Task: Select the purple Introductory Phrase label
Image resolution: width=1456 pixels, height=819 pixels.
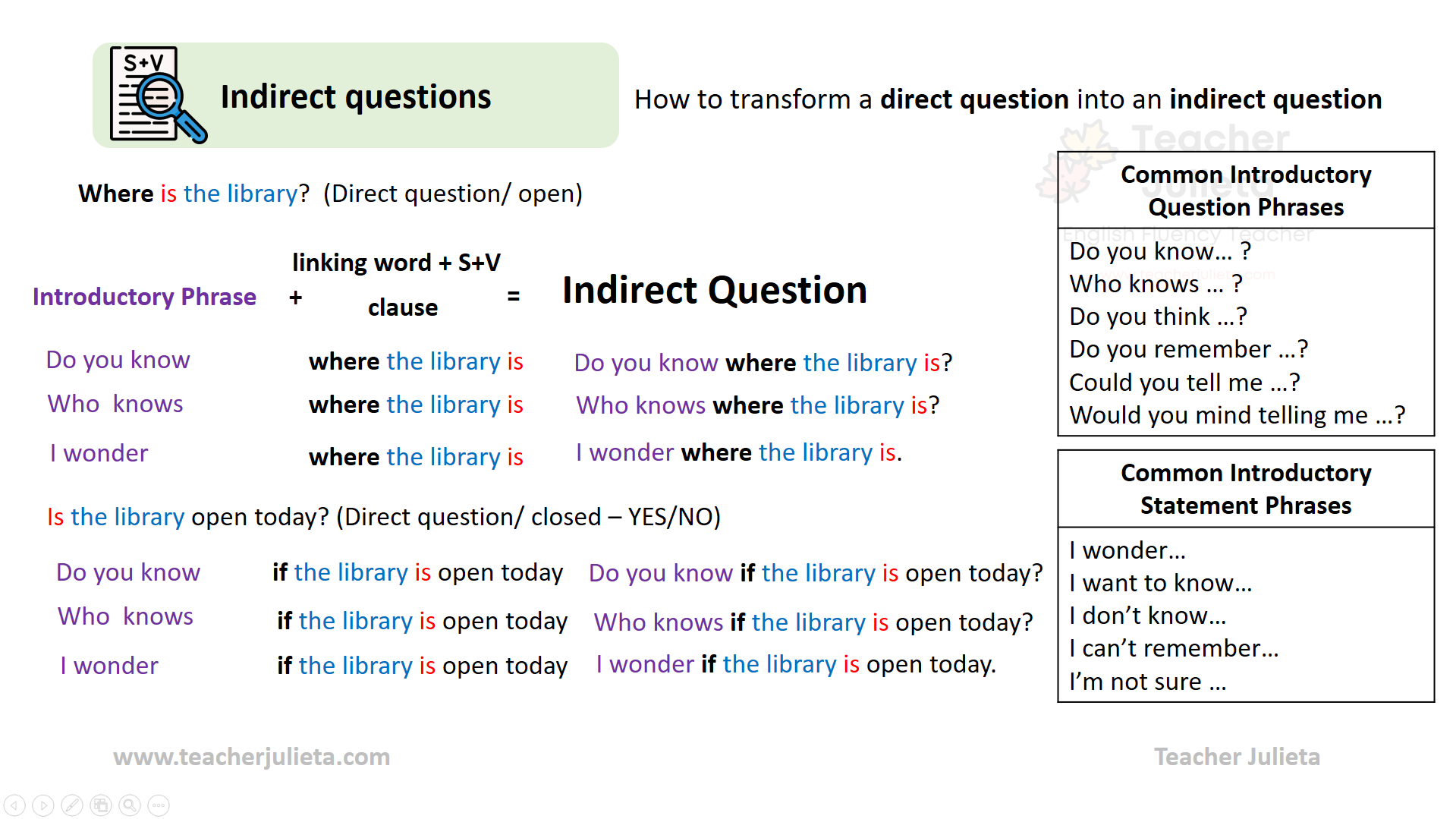Action: [144, 297]
